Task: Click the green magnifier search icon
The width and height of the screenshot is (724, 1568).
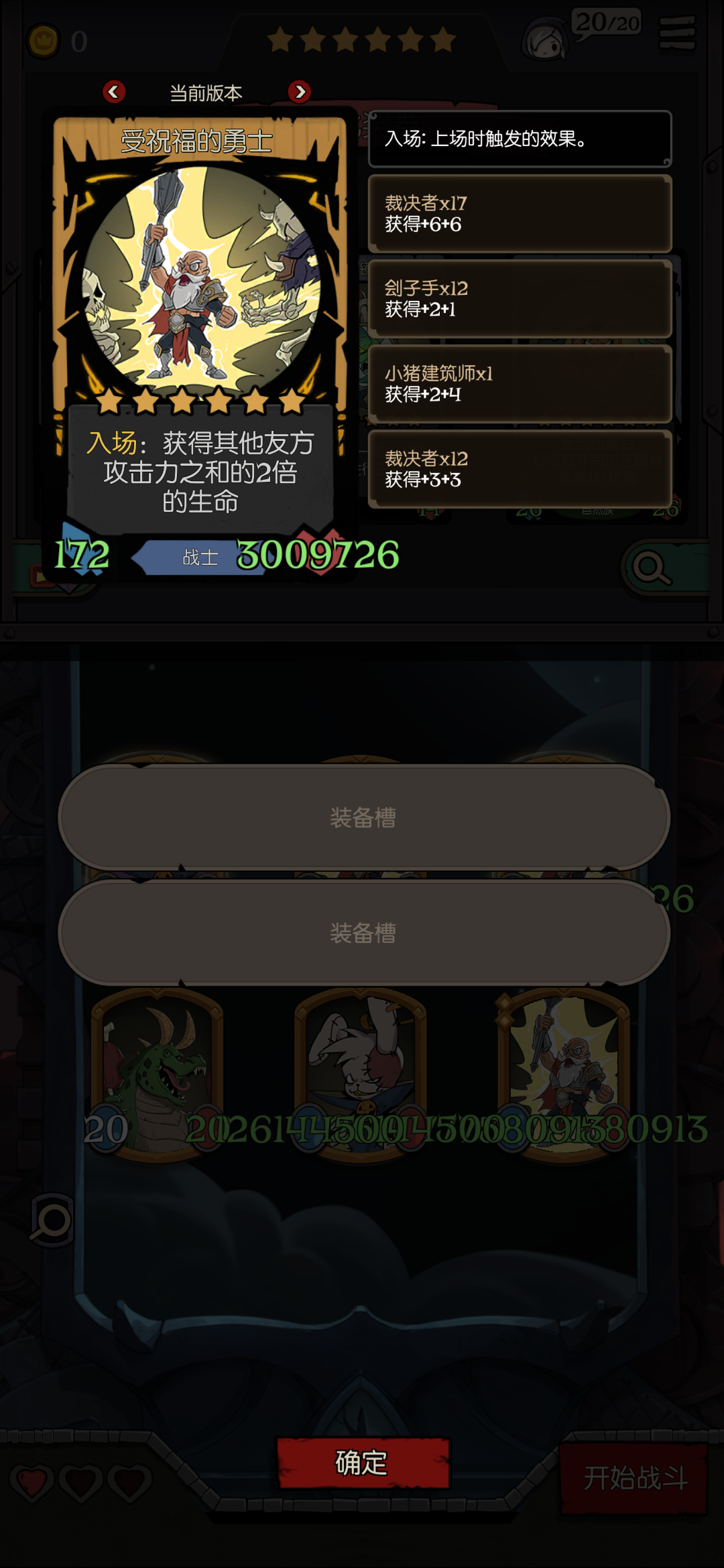Action: [x=650, y=569]
